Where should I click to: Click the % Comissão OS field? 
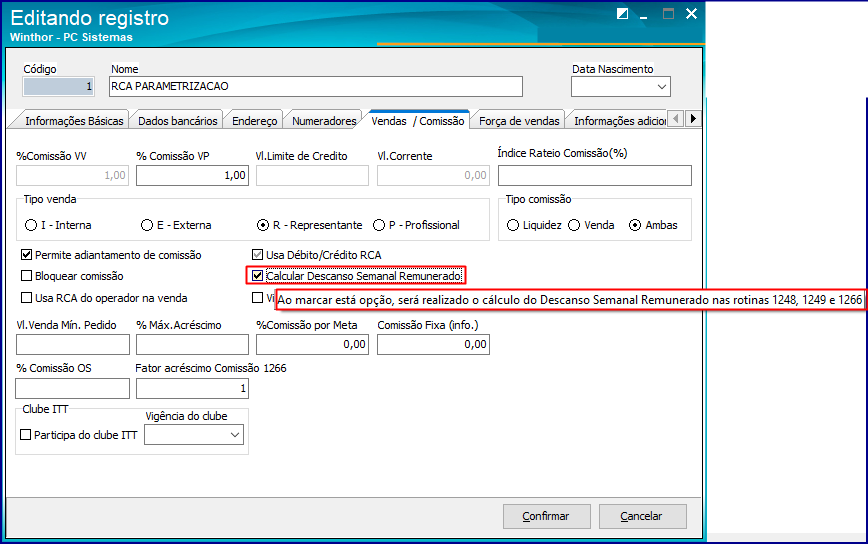[x=73, y=388]
